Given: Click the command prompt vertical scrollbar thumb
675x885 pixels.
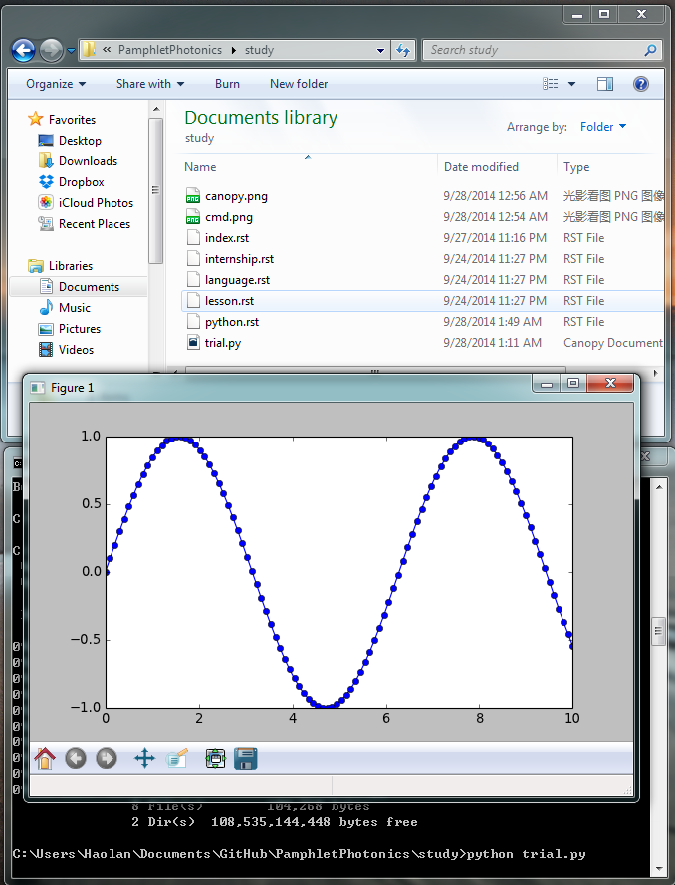Looking at the screenshot, I should pyautogui.click(x=658, y=632).
